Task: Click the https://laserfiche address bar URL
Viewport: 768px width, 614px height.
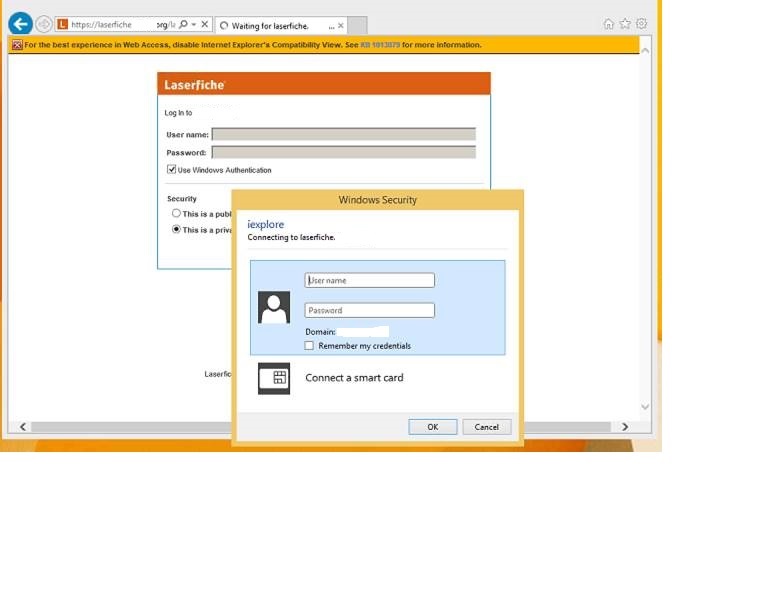Action: pyautogui.click(x=101, y=24)
